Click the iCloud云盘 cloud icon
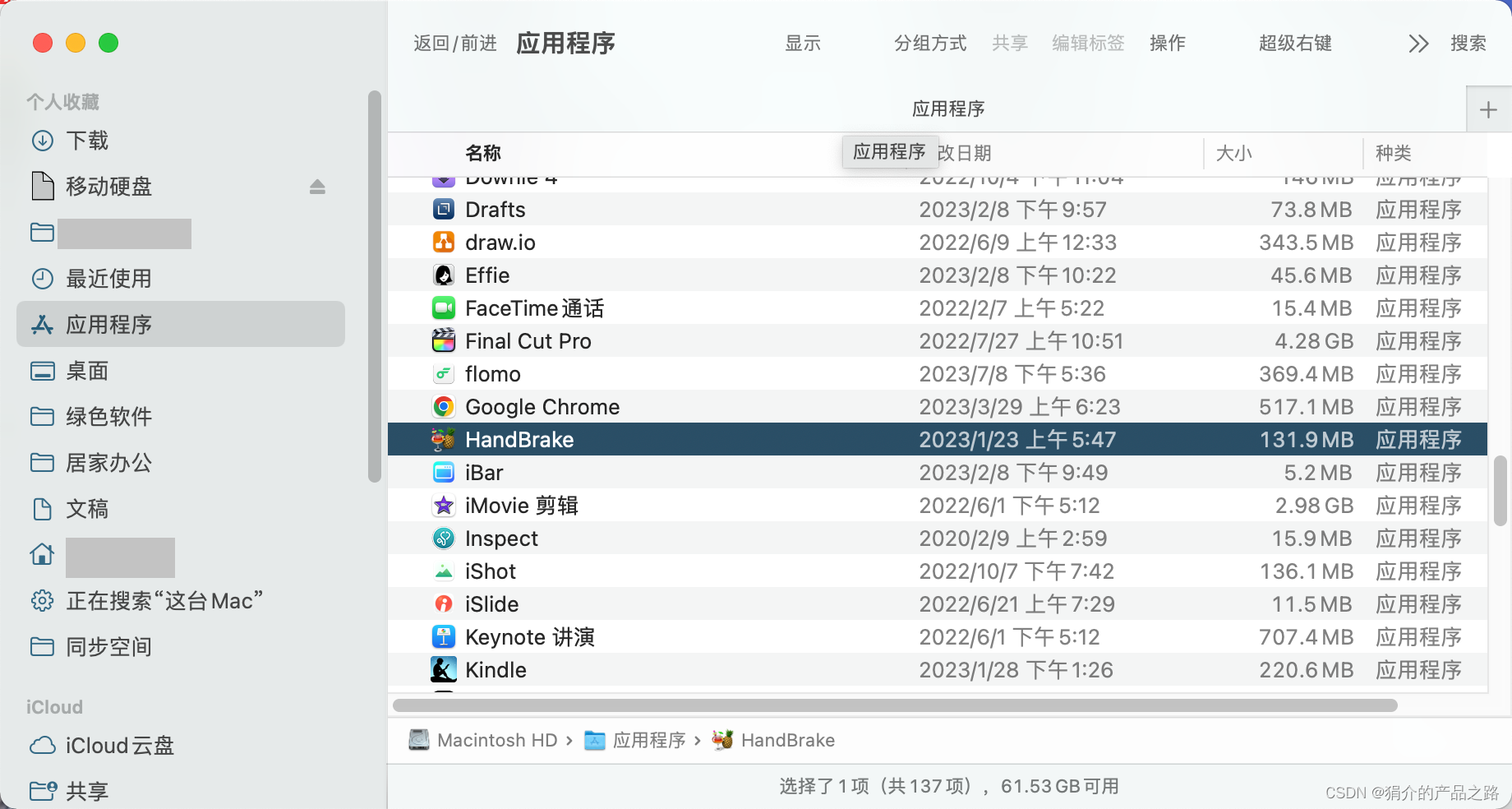 pyautogui.click(x=43, y=746)
